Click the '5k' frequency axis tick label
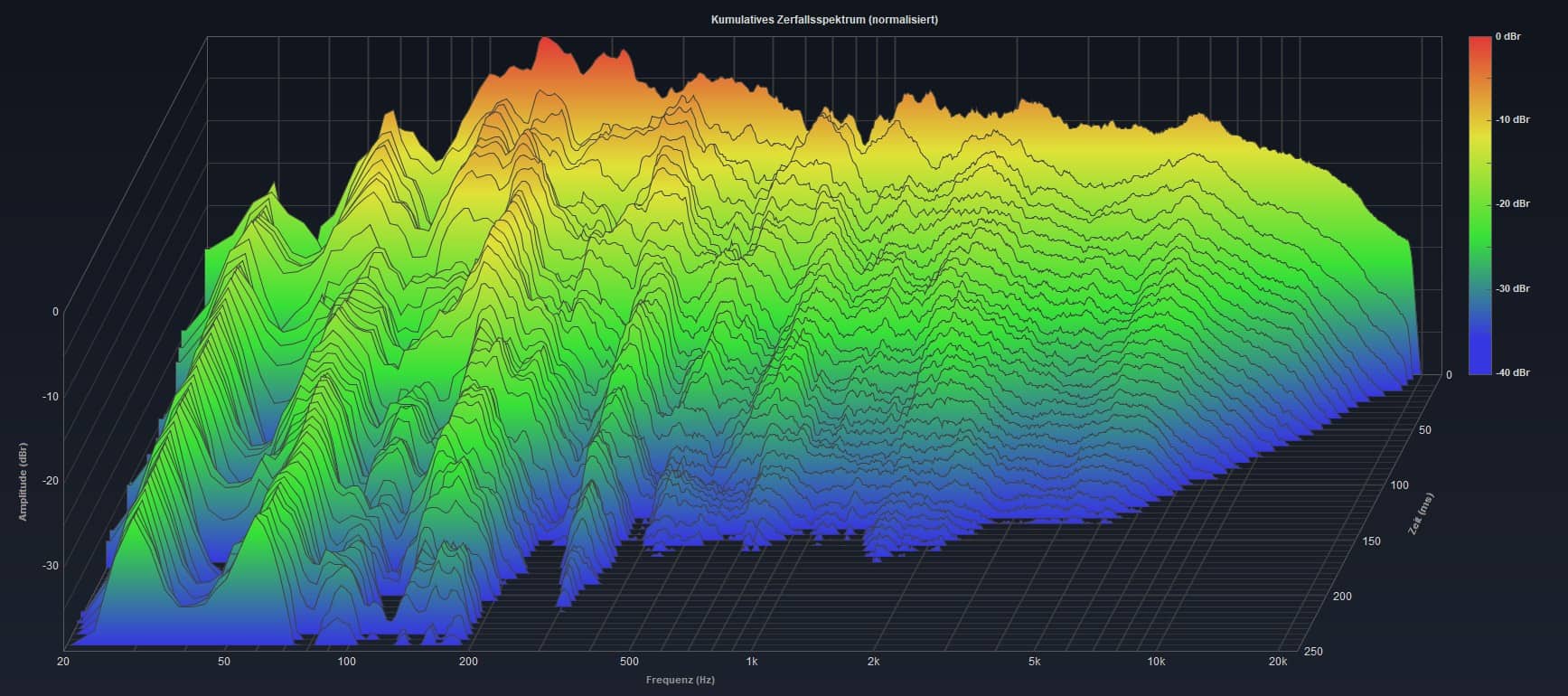The image size is (1568, 696). (1034, 662)
